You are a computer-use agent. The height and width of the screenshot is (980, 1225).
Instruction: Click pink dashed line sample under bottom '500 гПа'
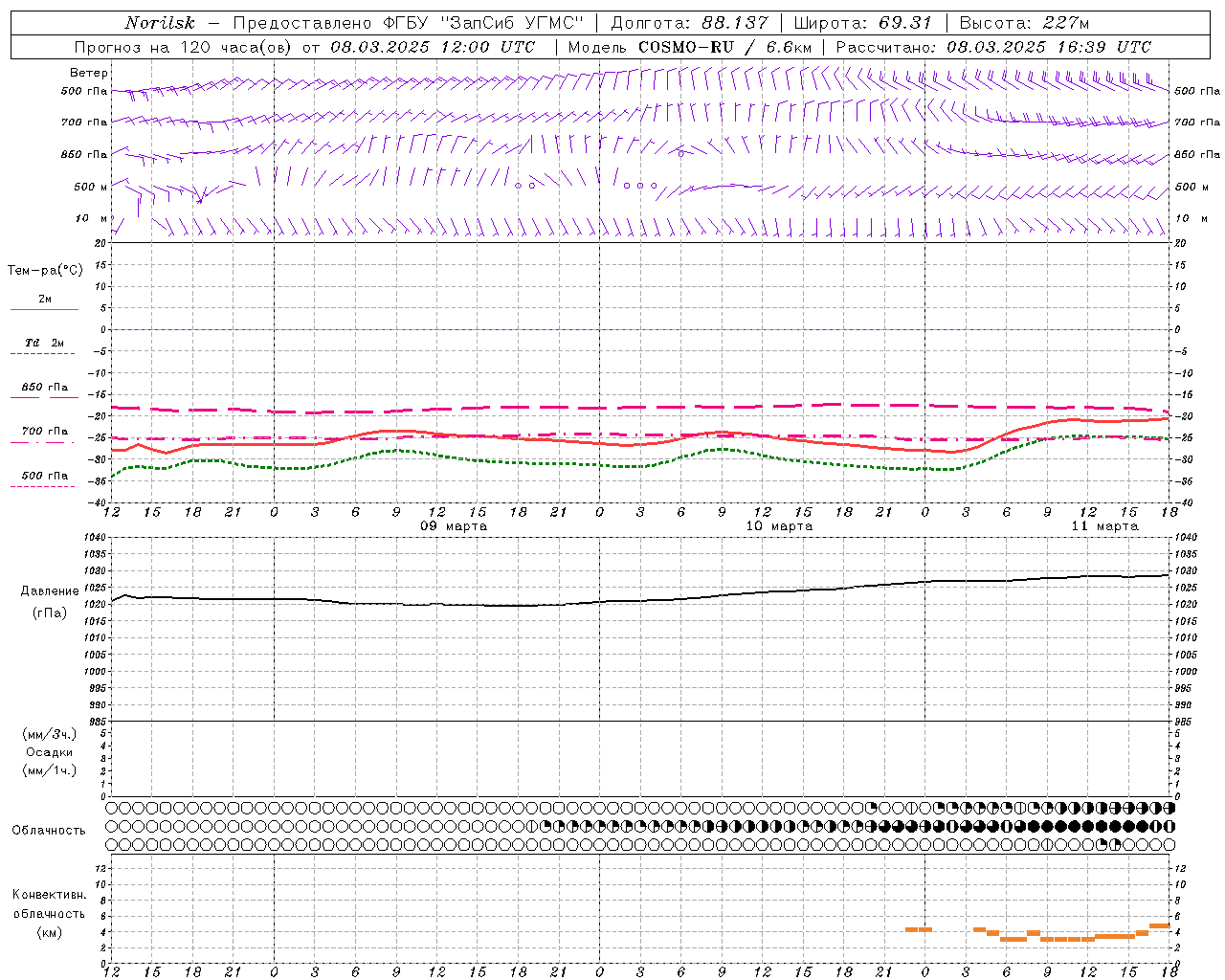click(x=44, y=487)
